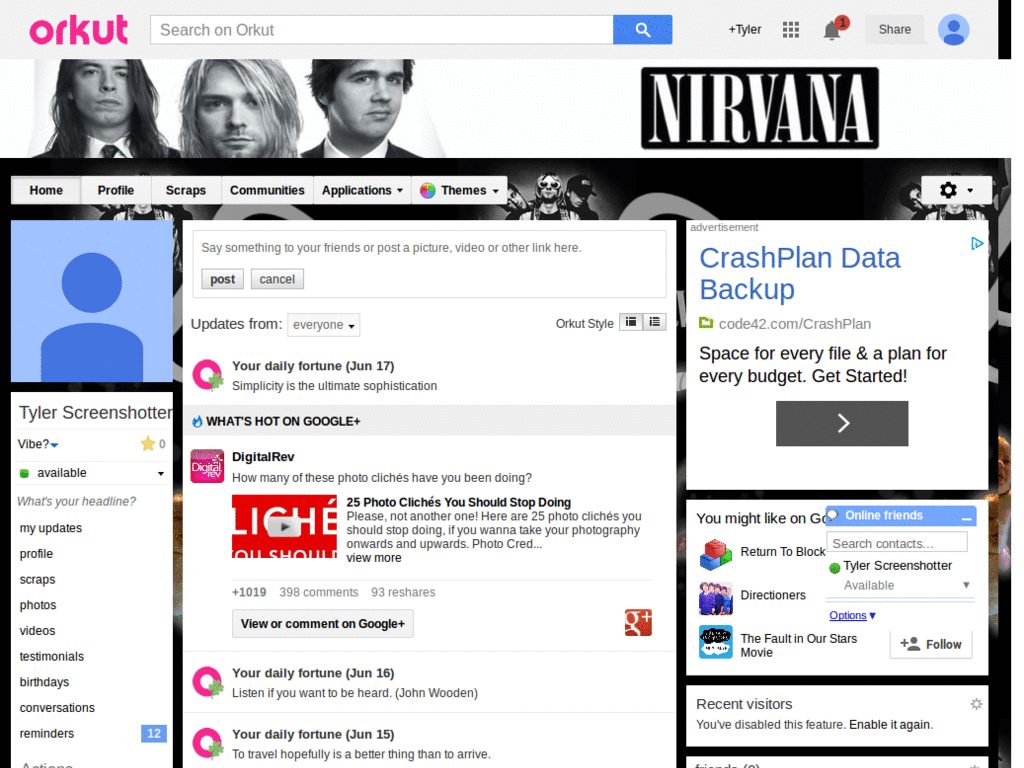This screenshot has height=768, width=1024.
Task: Click What's your headline? field
Action: (x=76, y=502)
